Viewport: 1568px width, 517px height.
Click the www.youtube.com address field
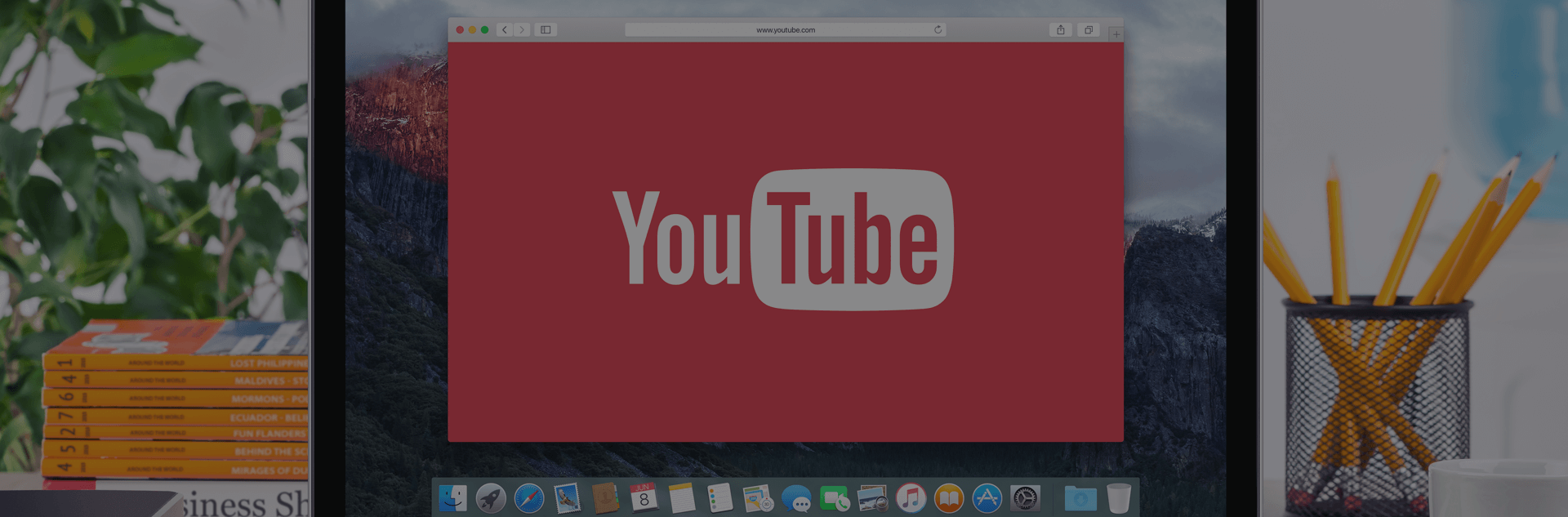tap(786, 30)
